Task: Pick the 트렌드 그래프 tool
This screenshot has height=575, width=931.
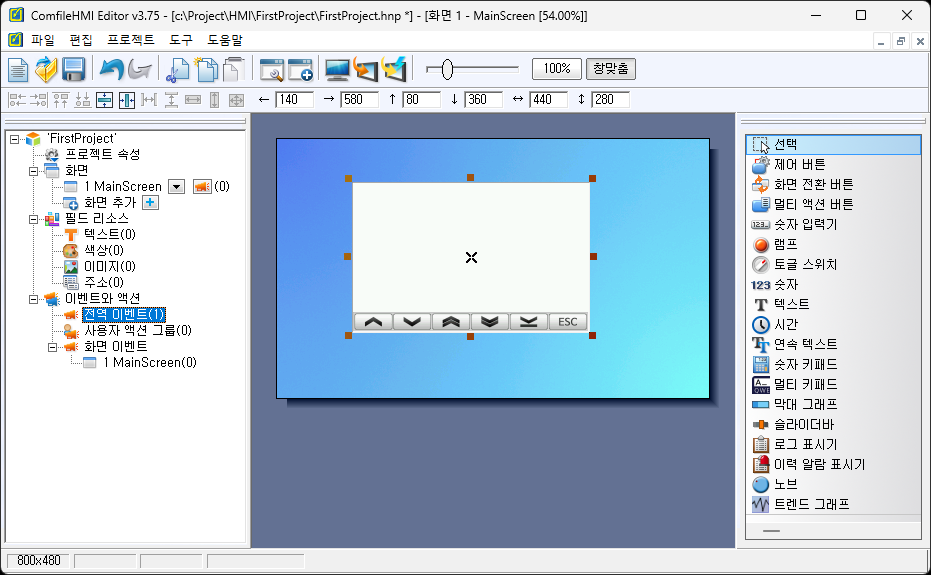Action: [x=811, y=504]
